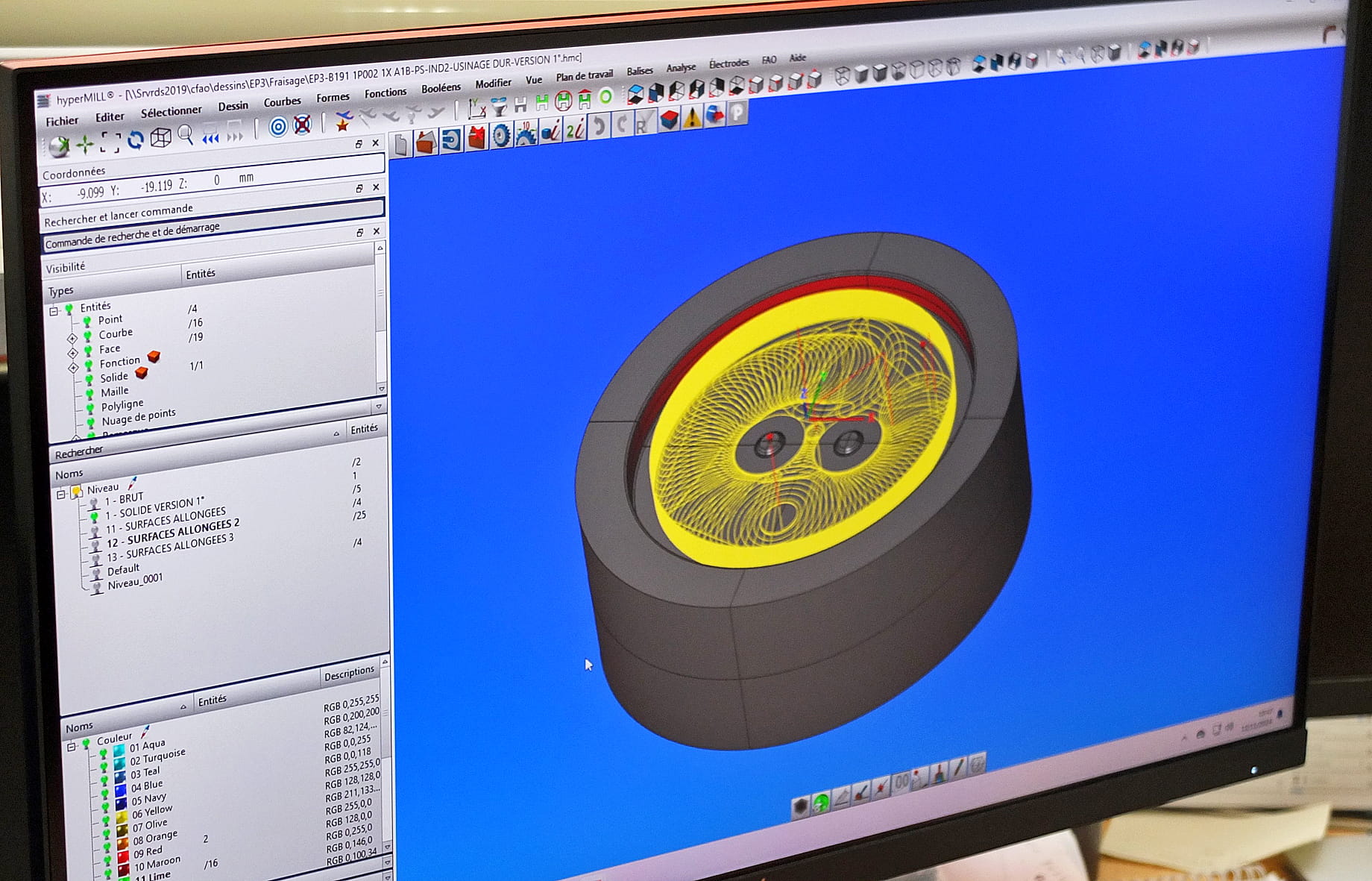Click the Visibilité column header
Image resolution: width=1372 pixels, height=881 pixels.
(66, 267)
